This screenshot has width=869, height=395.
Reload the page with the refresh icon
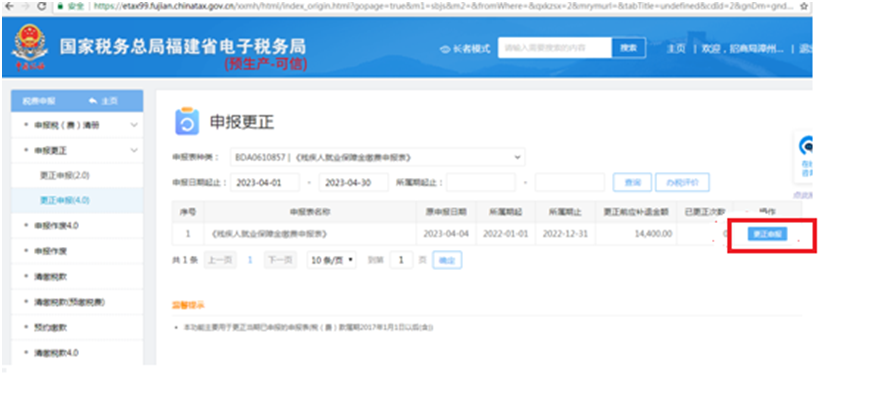(42, 6)
